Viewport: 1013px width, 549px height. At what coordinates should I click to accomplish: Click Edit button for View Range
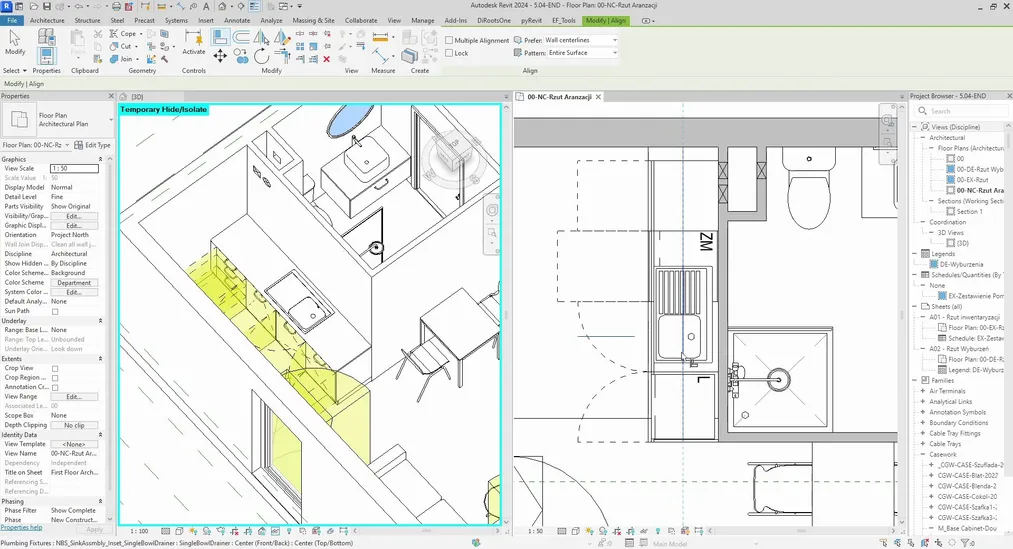(x=74, y=397)
